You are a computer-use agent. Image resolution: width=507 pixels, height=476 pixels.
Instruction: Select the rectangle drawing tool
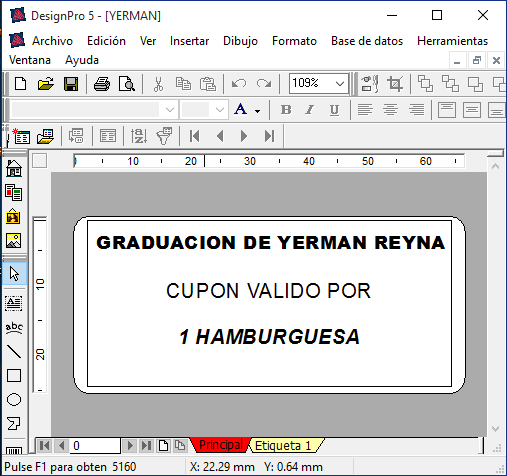[x=14, y=376]
